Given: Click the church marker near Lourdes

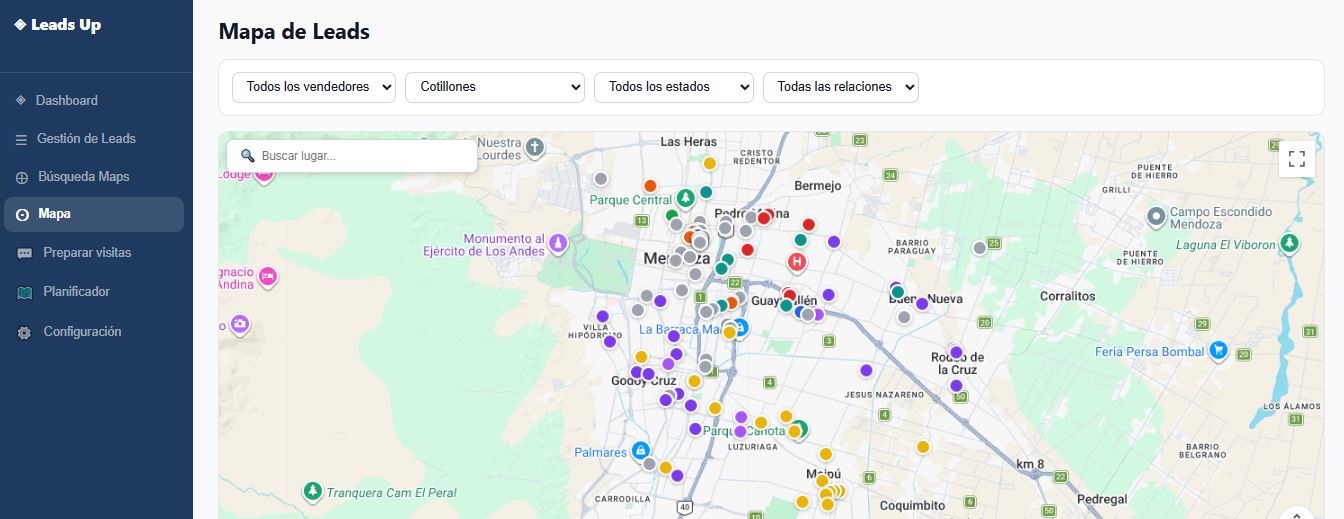Looking at the screenshot, I should pyautogui.click(x=535, y=147).
